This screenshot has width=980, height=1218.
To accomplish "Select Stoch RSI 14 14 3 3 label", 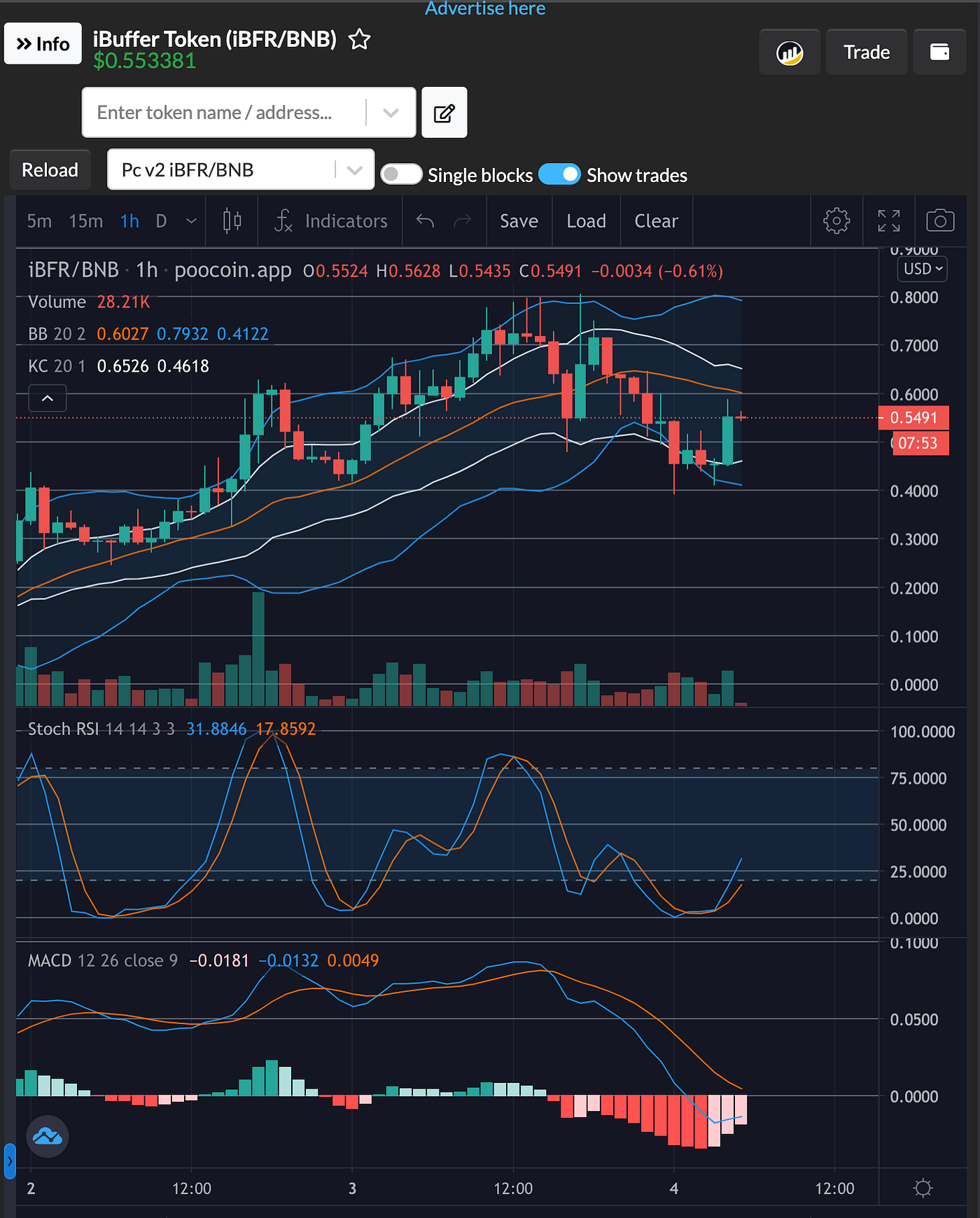I will click(x=101, y=729).
